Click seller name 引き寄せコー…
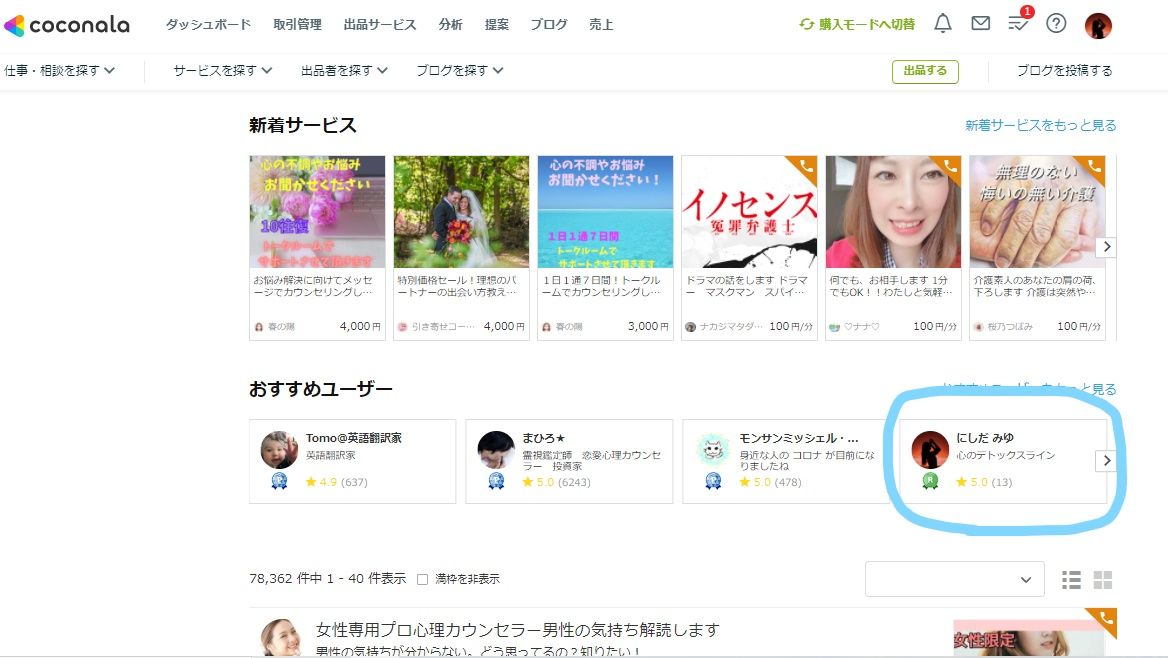Screen dimensions: 1168x658 (x=442, y=326)
